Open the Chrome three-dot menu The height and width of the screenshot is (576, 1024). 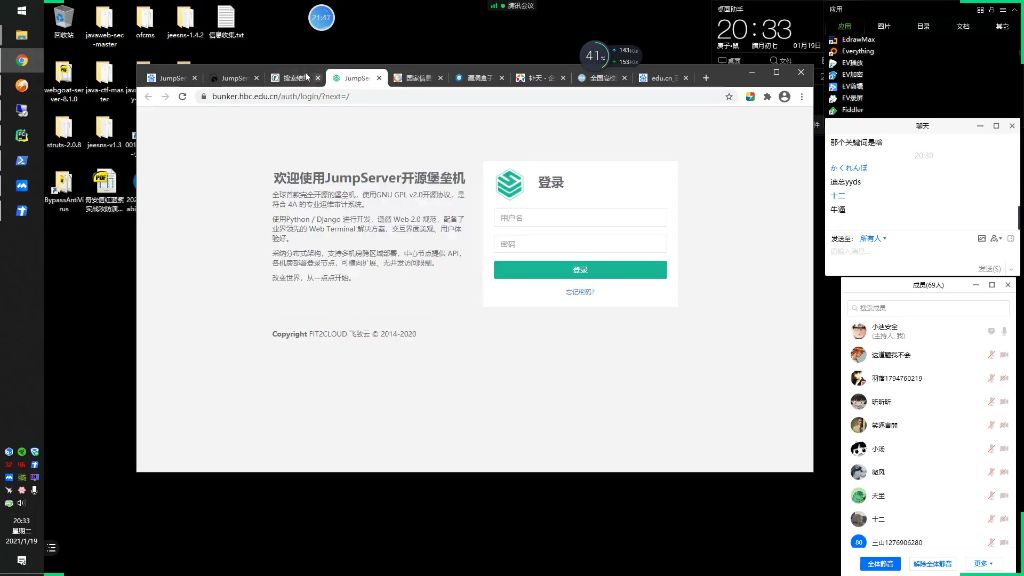pyautogui.click(x=802, y=97)
